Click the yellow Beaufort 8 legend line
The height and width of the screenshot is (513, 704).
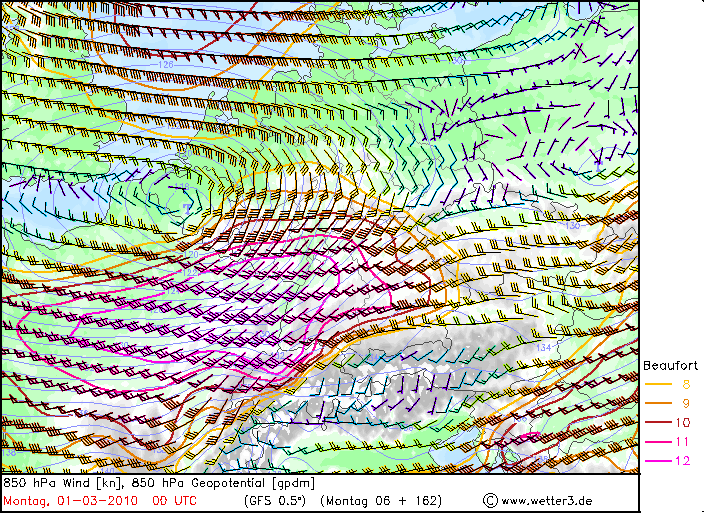coord(657,384)
